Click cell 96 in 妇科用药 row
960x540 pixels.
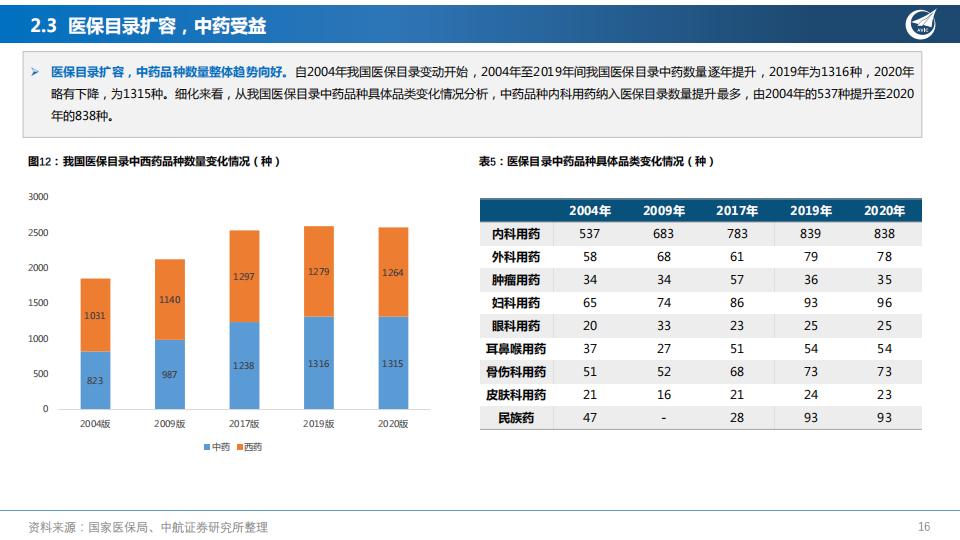pos(884,303)
